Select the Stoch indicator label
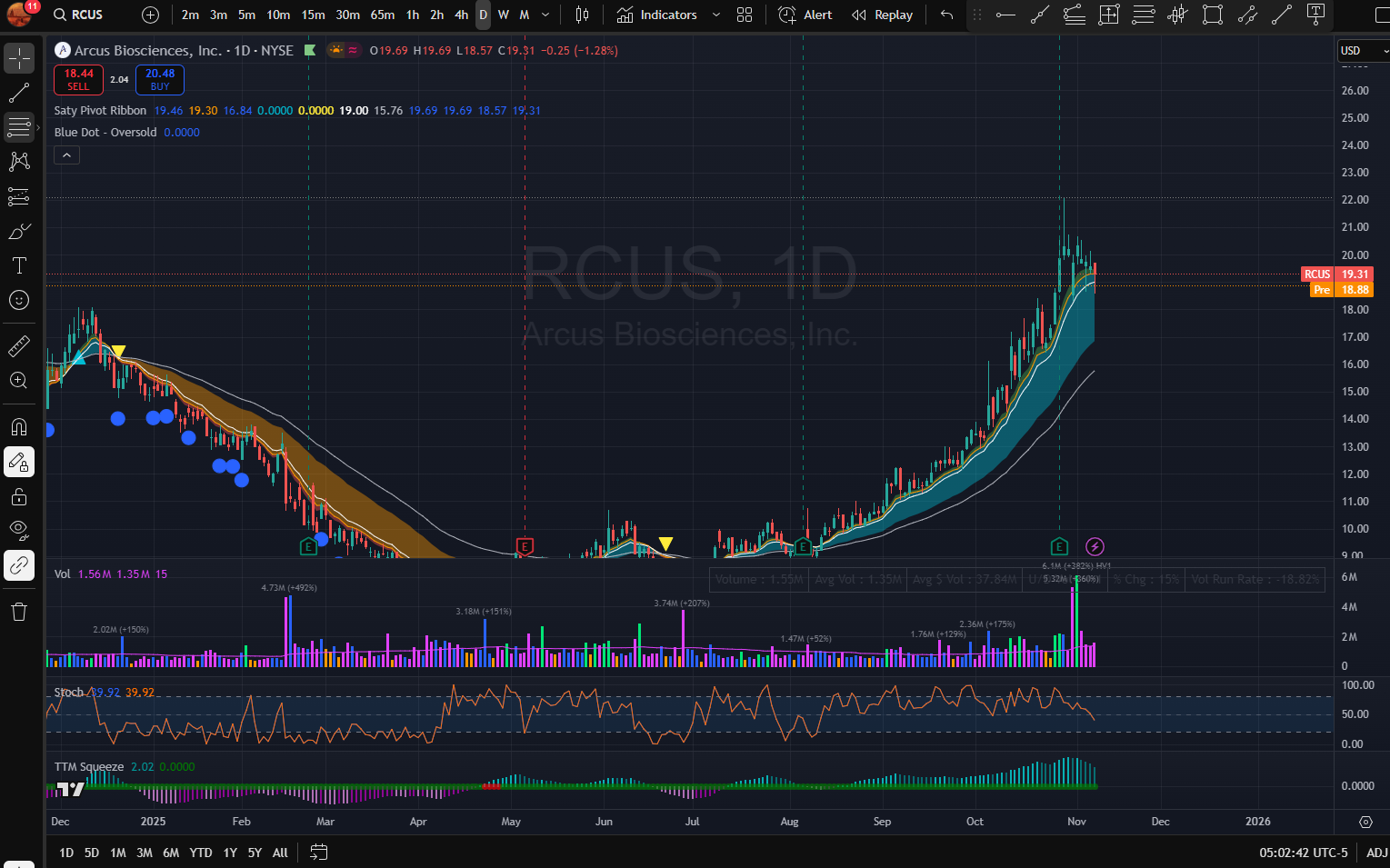Screen dimensions: 1390x868 coord(68,692)
